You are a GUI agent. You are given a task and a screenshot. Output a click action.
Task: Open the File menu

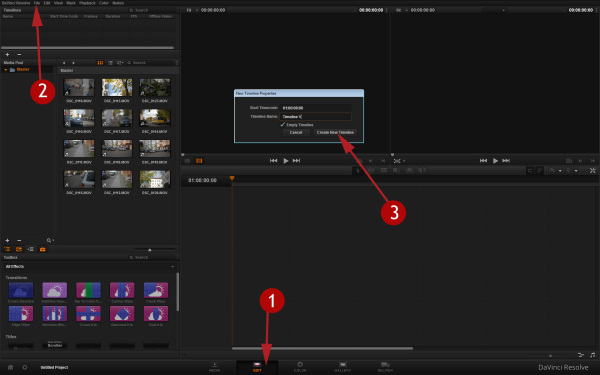click(x=37, y=3)
